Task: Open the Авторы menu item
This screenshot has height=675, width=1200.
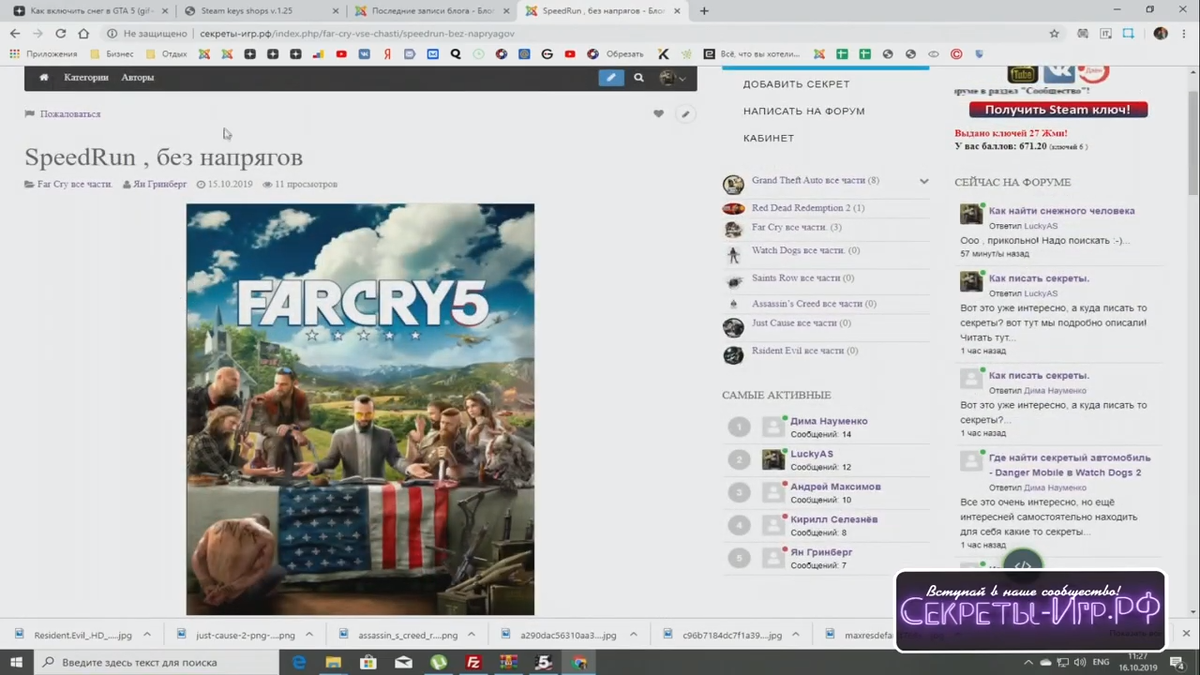Action: tap(138, 77)
